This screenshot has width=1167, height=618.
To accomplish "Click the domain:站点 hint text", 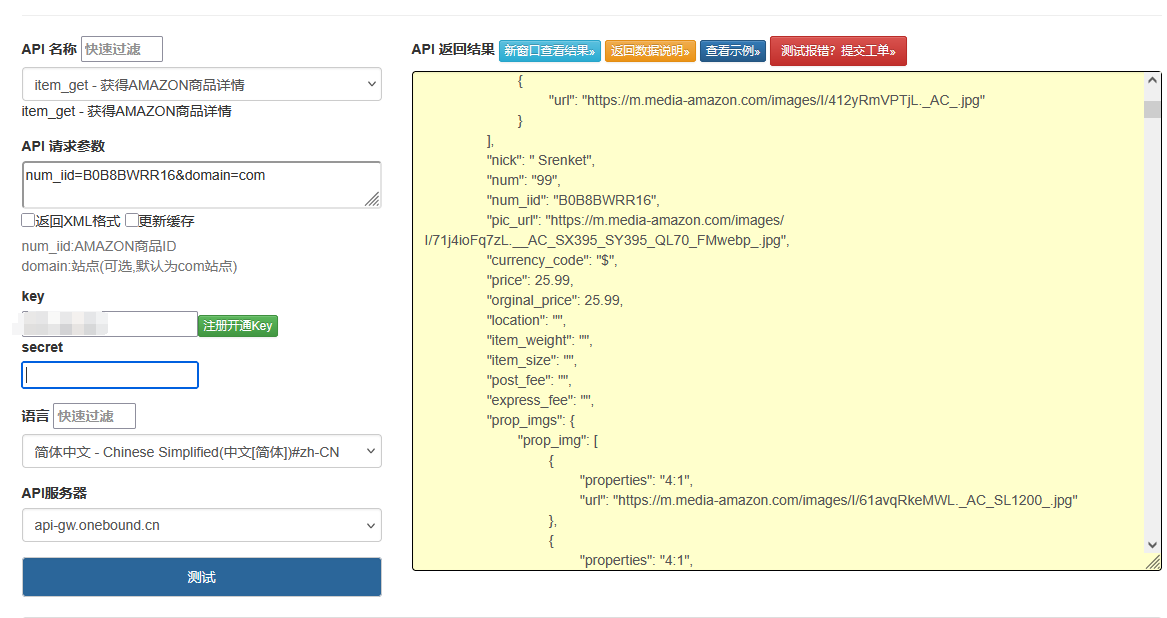I will pos(130,267).
